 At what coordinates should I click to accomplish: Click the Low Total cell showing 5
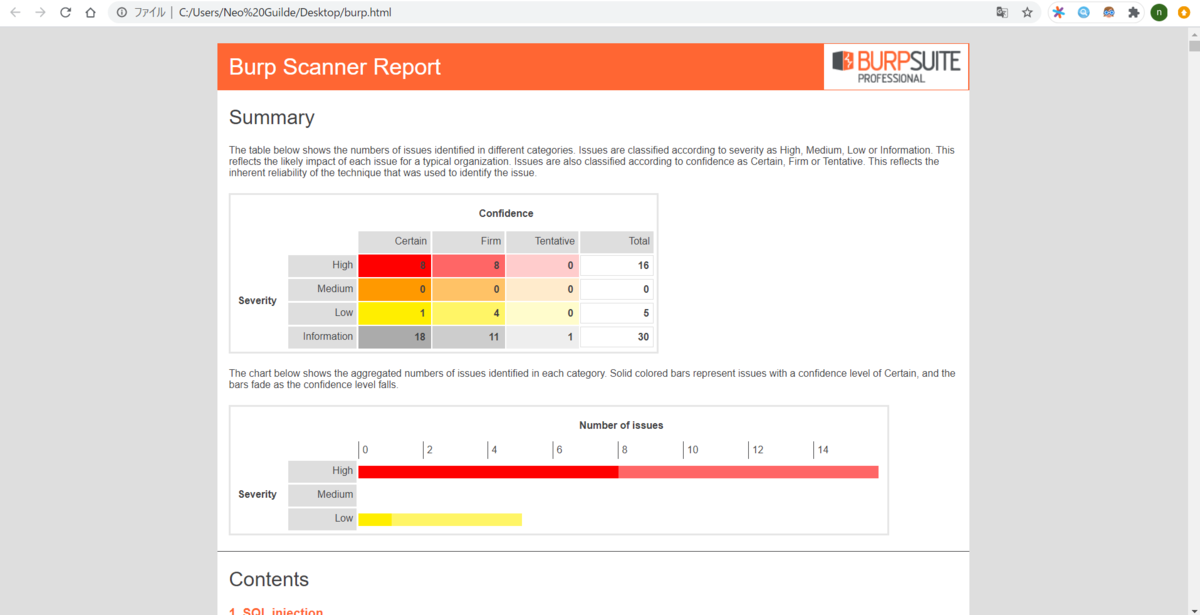click(x=617, y=313)
